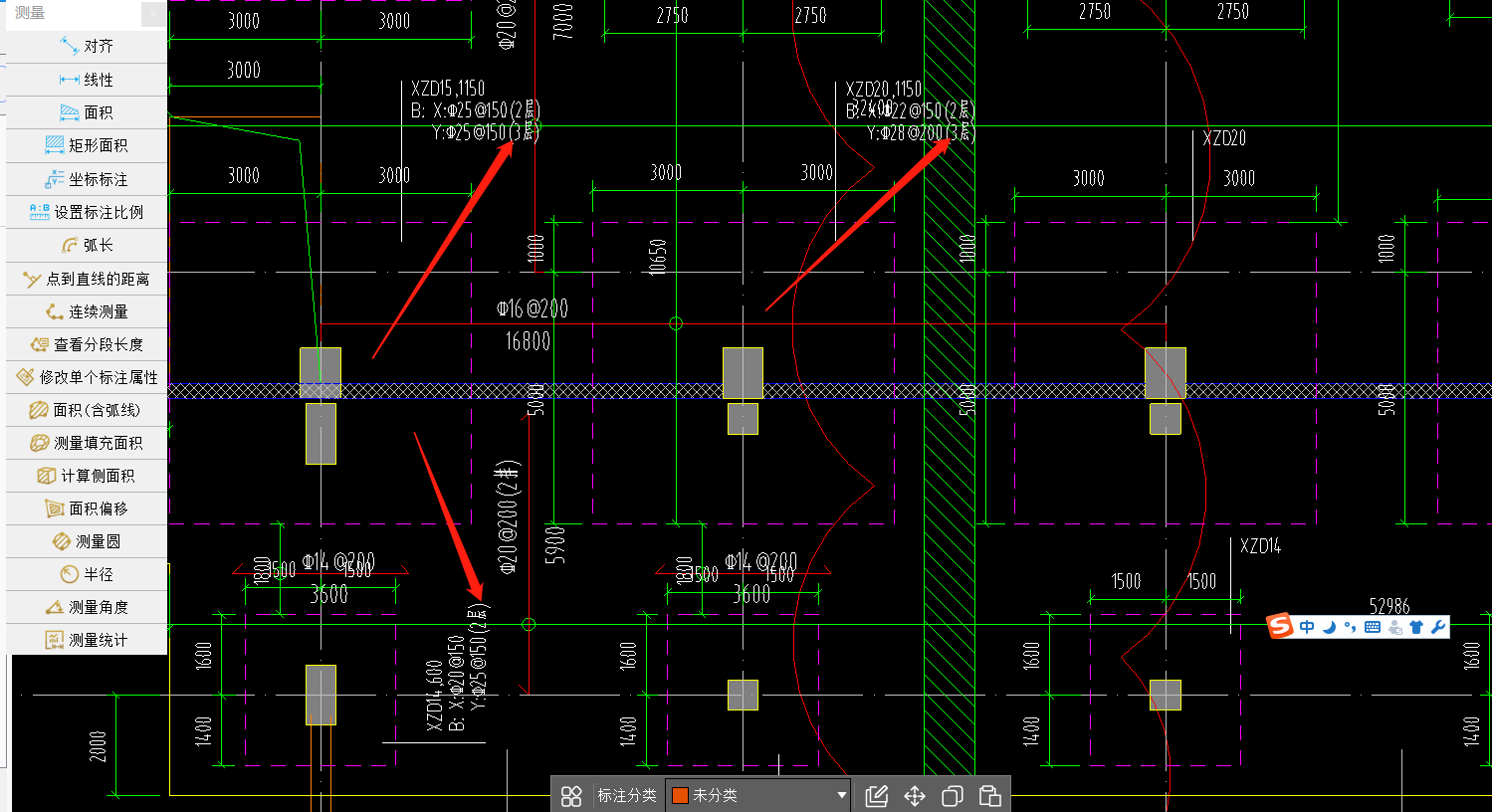Choose 修改单个标注属性 to edit annotation property
The height and width of the screenshot is (812, 1492).
pos(87,377)
